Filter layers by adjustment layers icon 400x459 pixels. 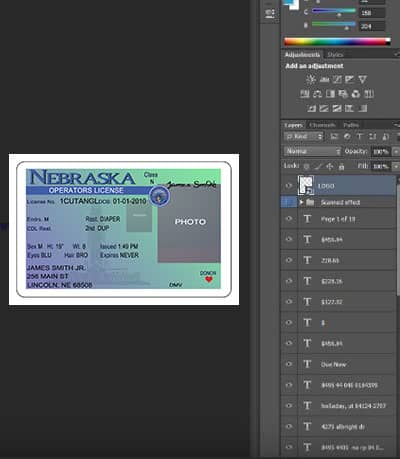pos(347,136)
